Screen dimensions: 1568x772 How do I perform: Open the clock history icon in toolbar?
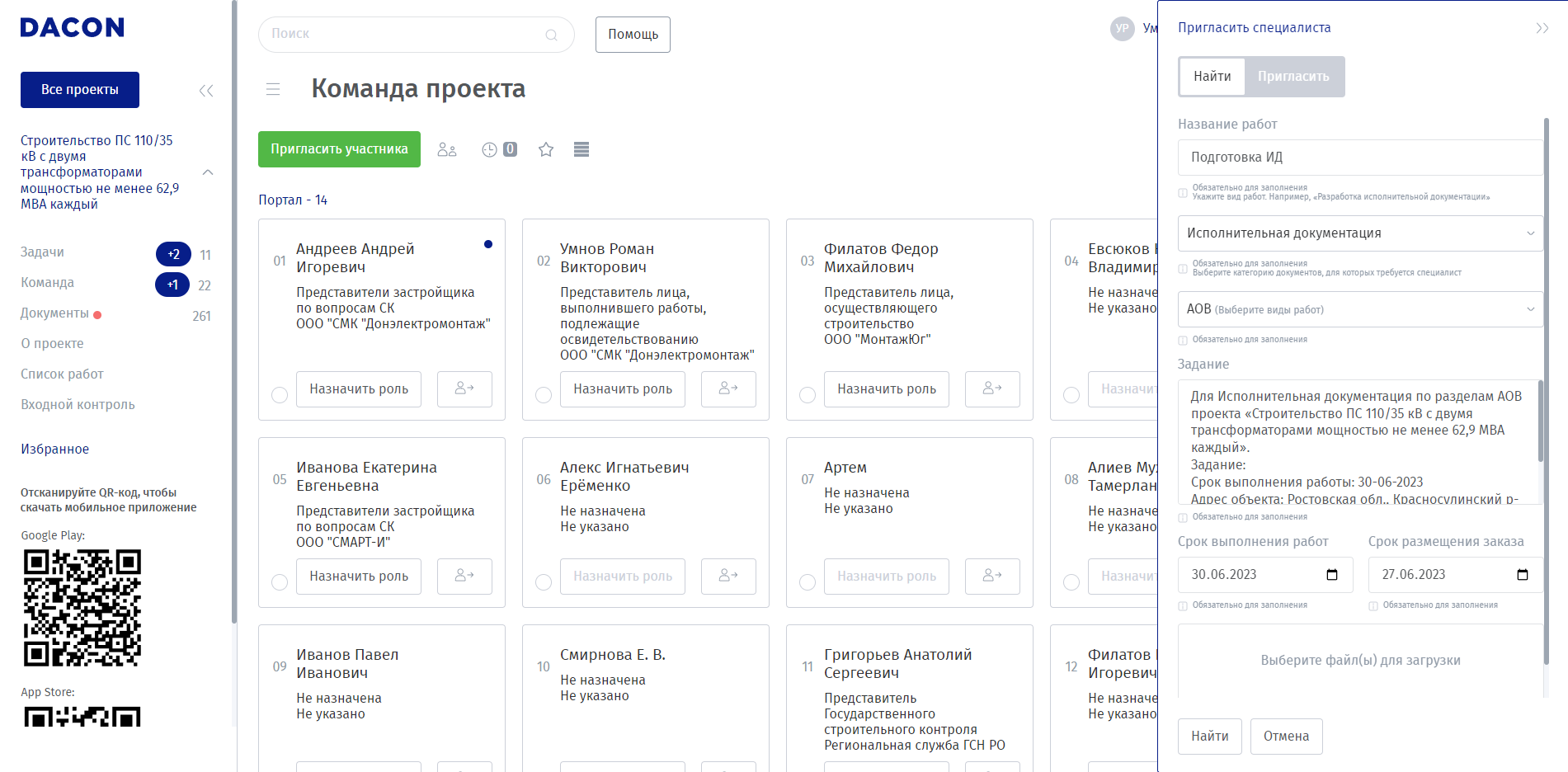pos(489,149)
